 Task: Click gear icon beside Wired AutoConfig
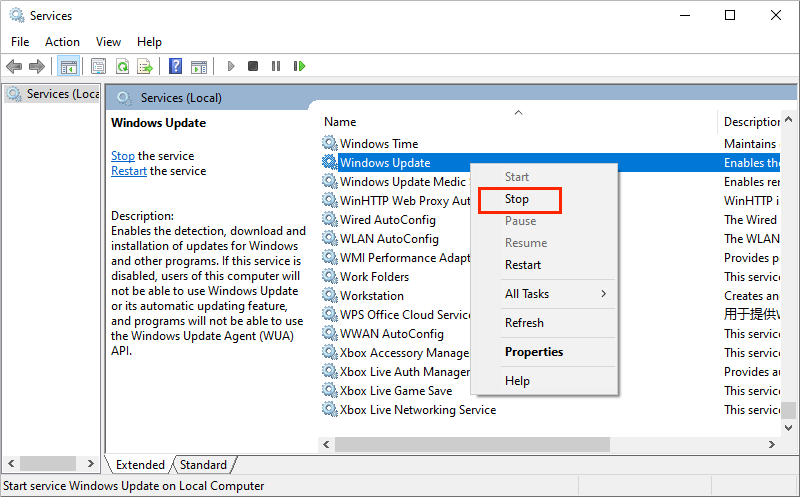(x=330, y=219)
